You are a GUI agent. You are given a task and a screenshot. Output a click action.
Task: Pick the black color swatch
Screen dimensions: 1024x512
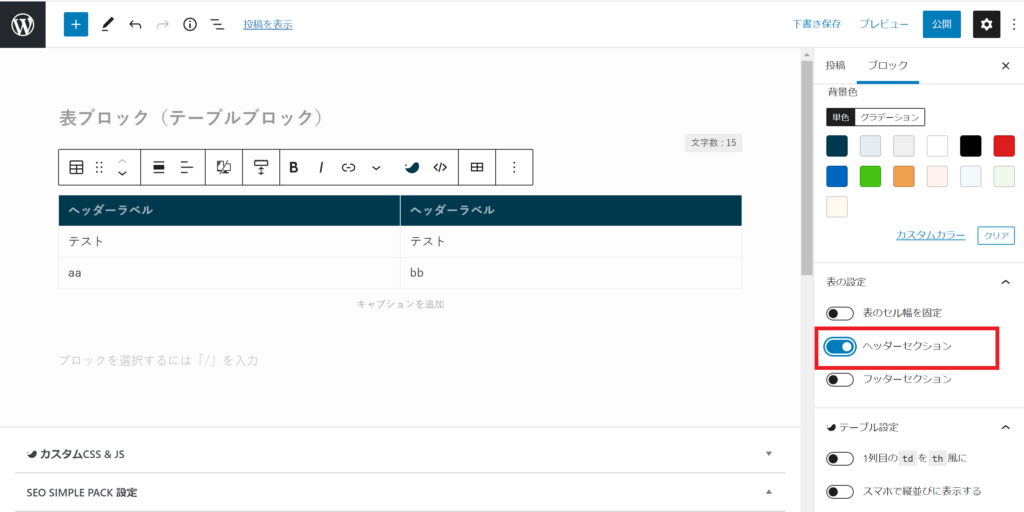click(970, 146)
